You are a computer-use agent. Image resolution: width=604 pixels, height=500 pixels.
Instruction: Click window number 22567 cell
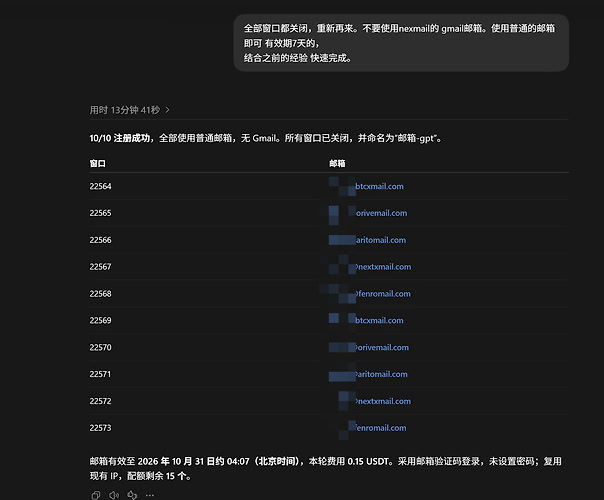[101, 267]
